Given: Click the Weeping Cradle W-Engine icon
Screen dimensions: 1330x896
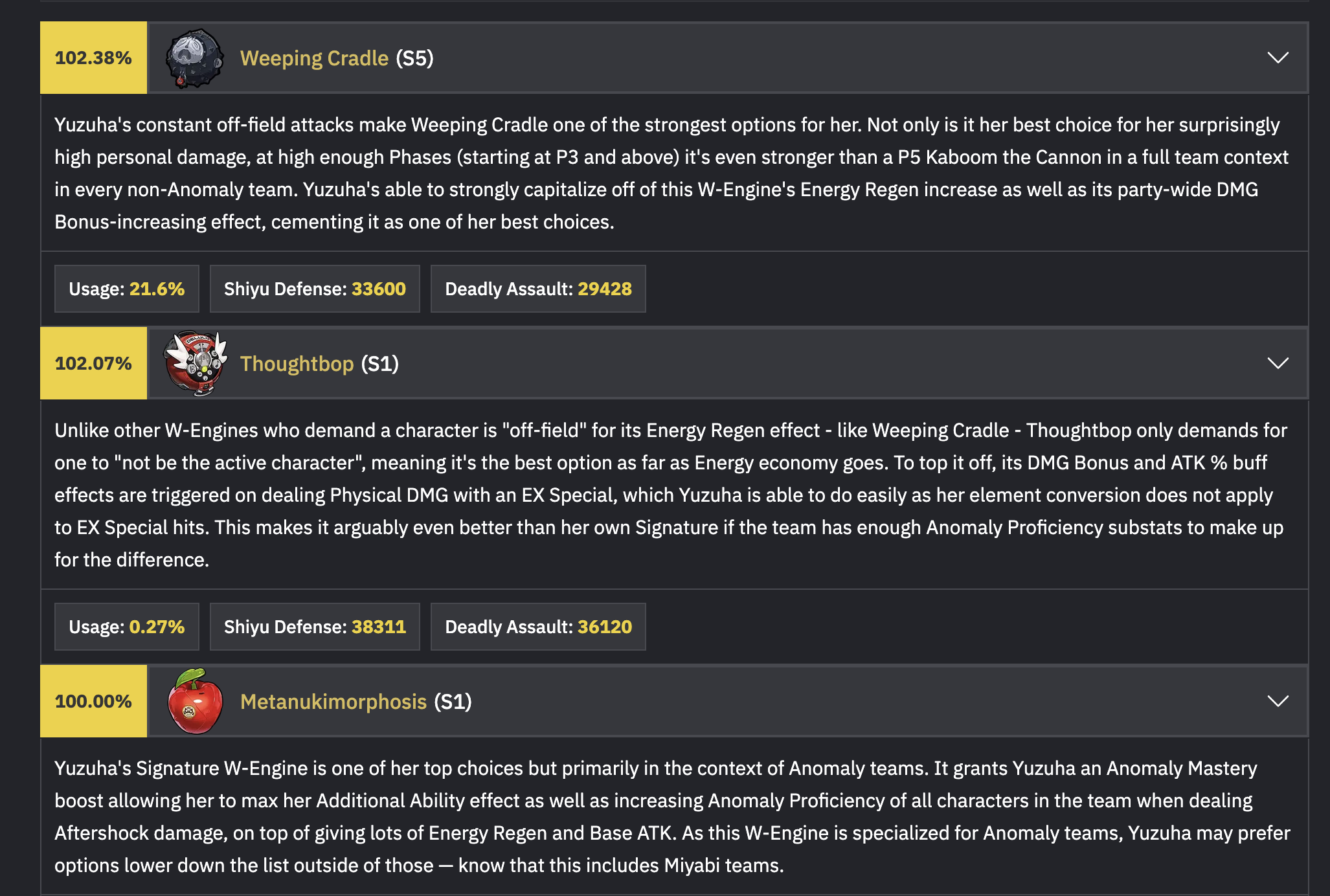Looking at the screenshot, I should coord(194,58).
